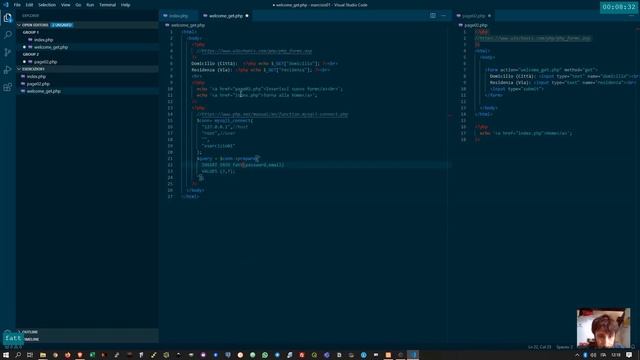This screenshot has height=360, width=640.
Task: Click the form action line in page02.php
Action: pos(541,70)
